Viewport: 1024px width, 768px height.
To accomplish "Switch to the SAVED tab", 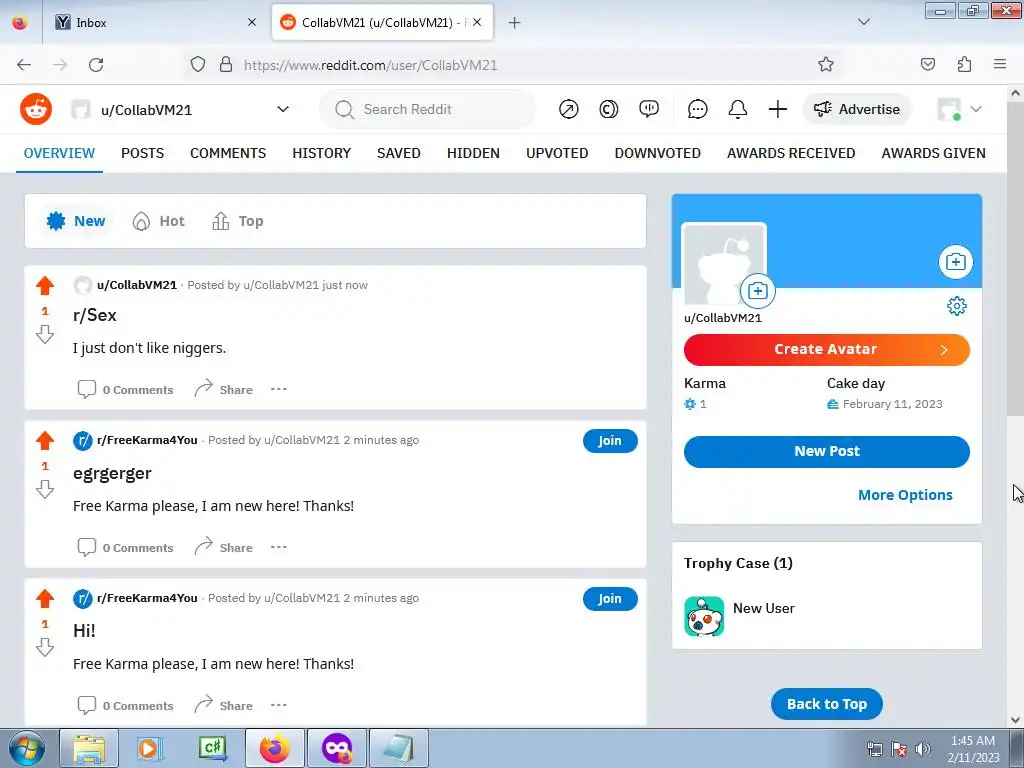I will (x=398, y=153).
